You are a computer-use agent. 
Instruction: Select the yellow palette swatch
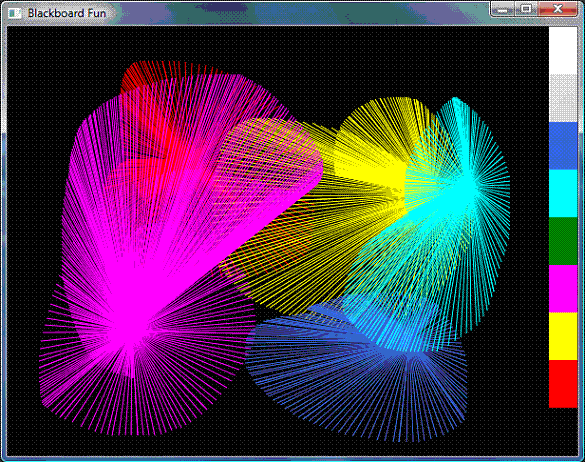click(x=563, y=336)
